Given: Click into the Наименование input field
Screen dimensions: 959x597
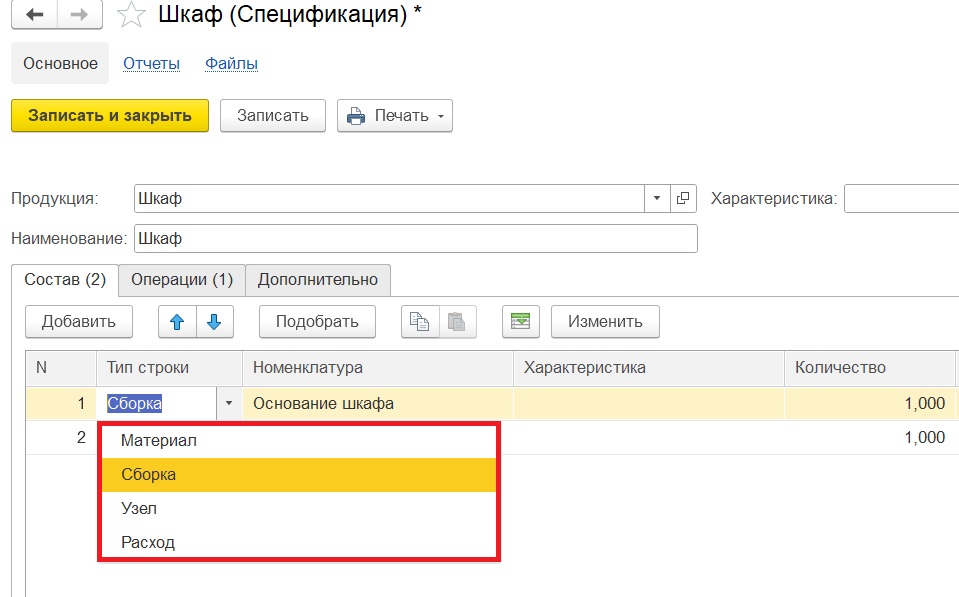Looking at the screenshot, I should (416, 239).
